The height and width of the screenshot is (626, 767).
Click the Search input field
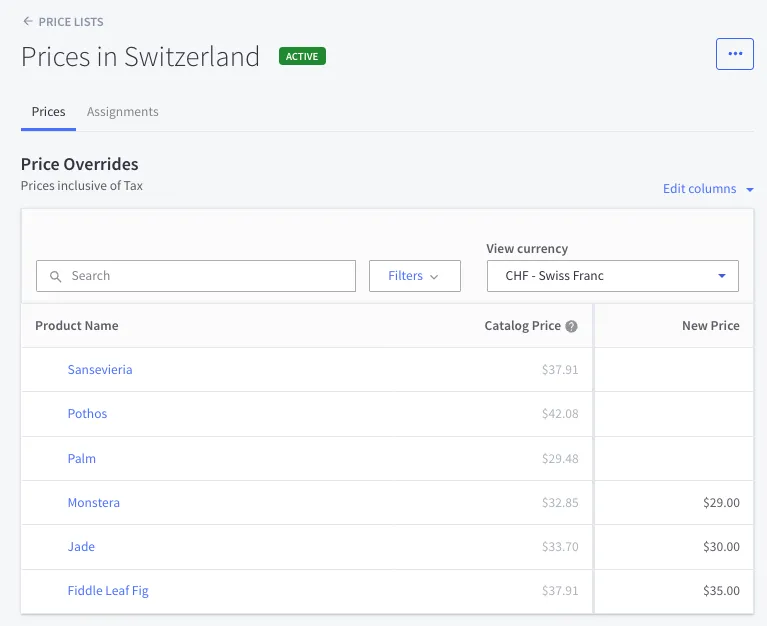pyautogui.click(x=196, y=276)
